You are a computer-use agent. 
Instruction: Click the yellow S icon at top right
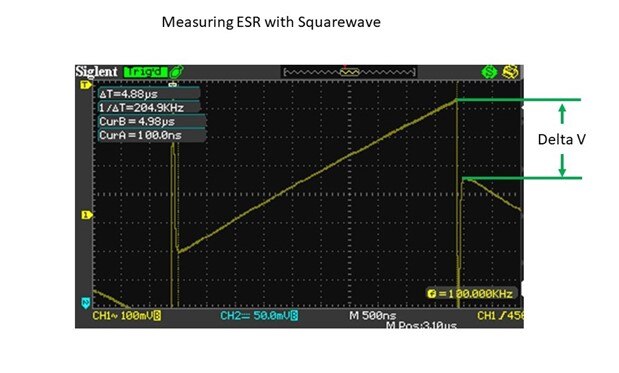510,72
